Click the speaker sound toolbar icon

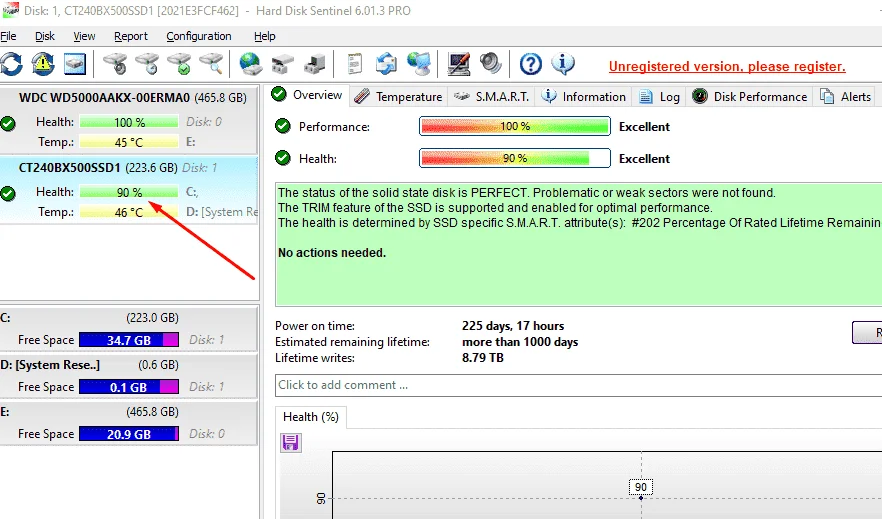pyautogui.click(x=490, y=64)
